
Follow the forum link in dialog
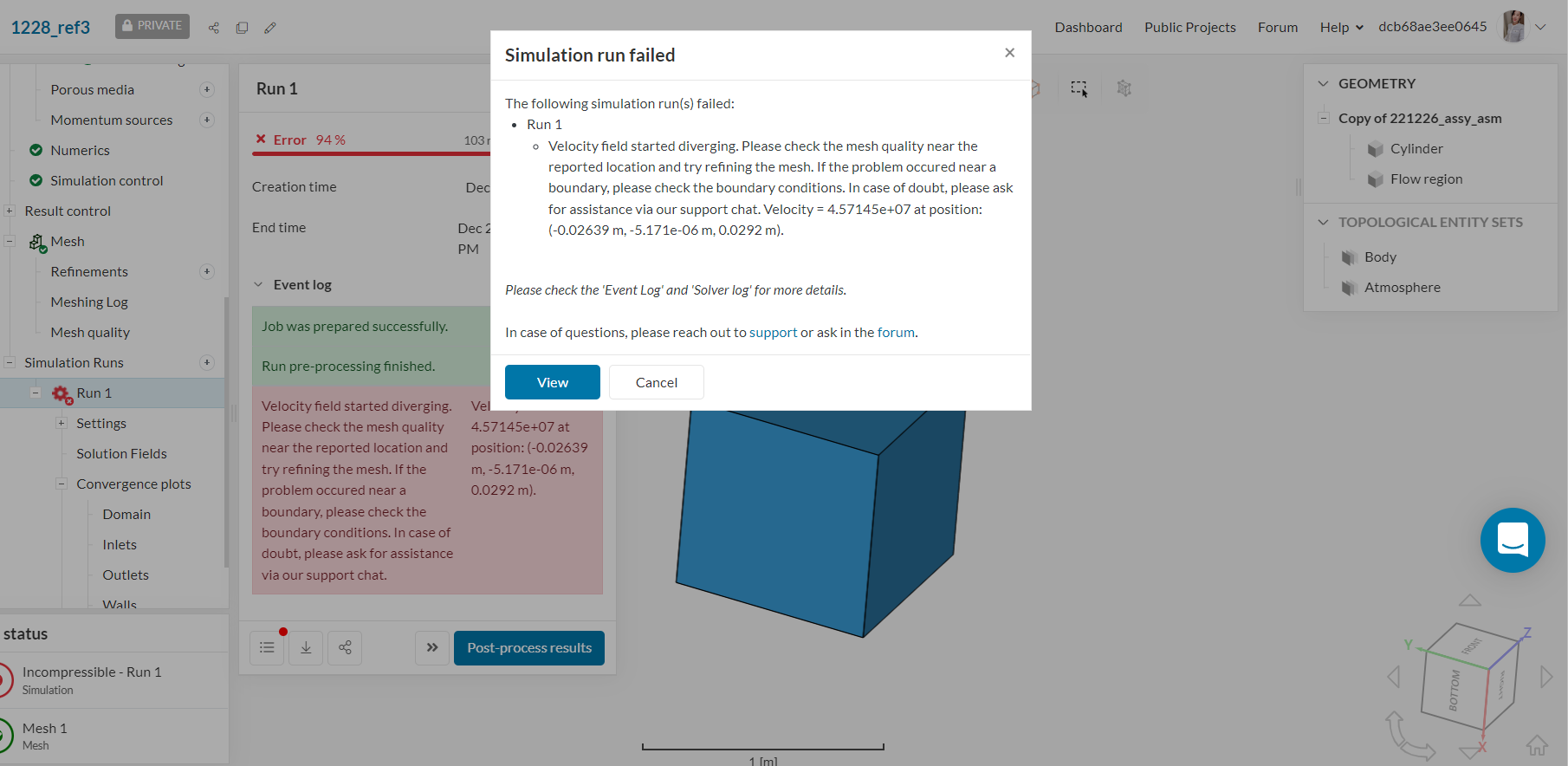(x=896, y=333)
